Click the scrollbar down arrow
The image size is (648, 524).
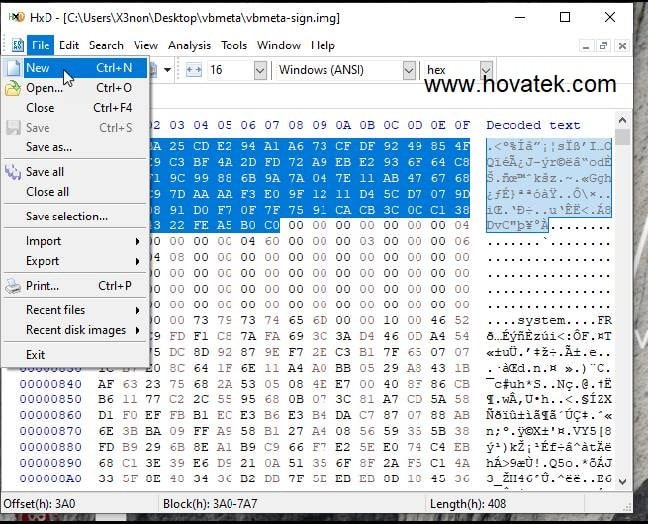click(x=622, y=481)
